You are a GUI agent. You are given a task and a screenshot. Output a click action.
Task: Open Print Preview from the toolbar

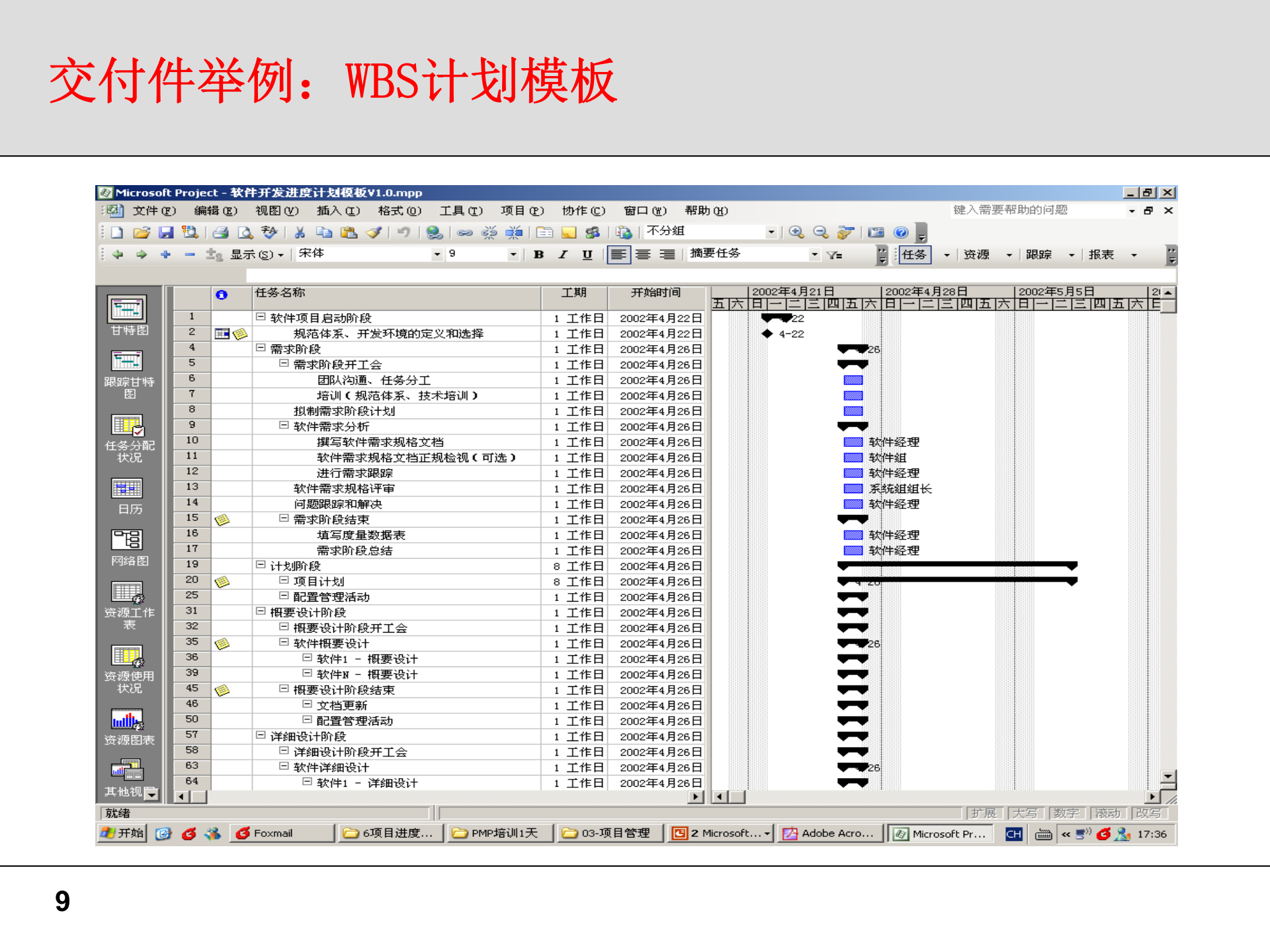point(245,232)
